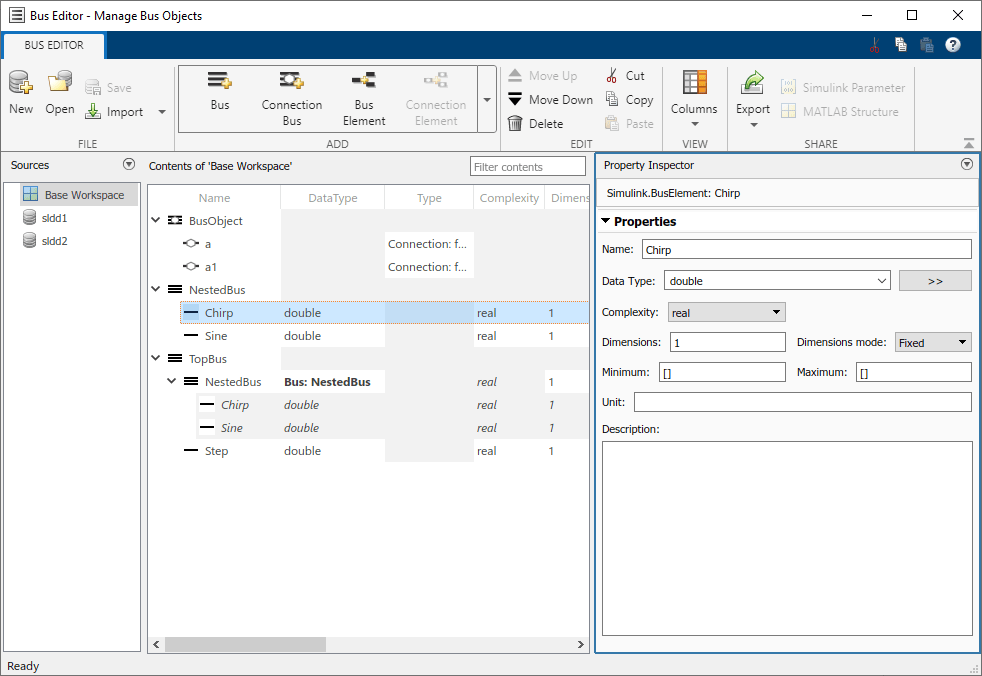
Task: Open the Dimensions mode dropdown
Action: point(933,342)
